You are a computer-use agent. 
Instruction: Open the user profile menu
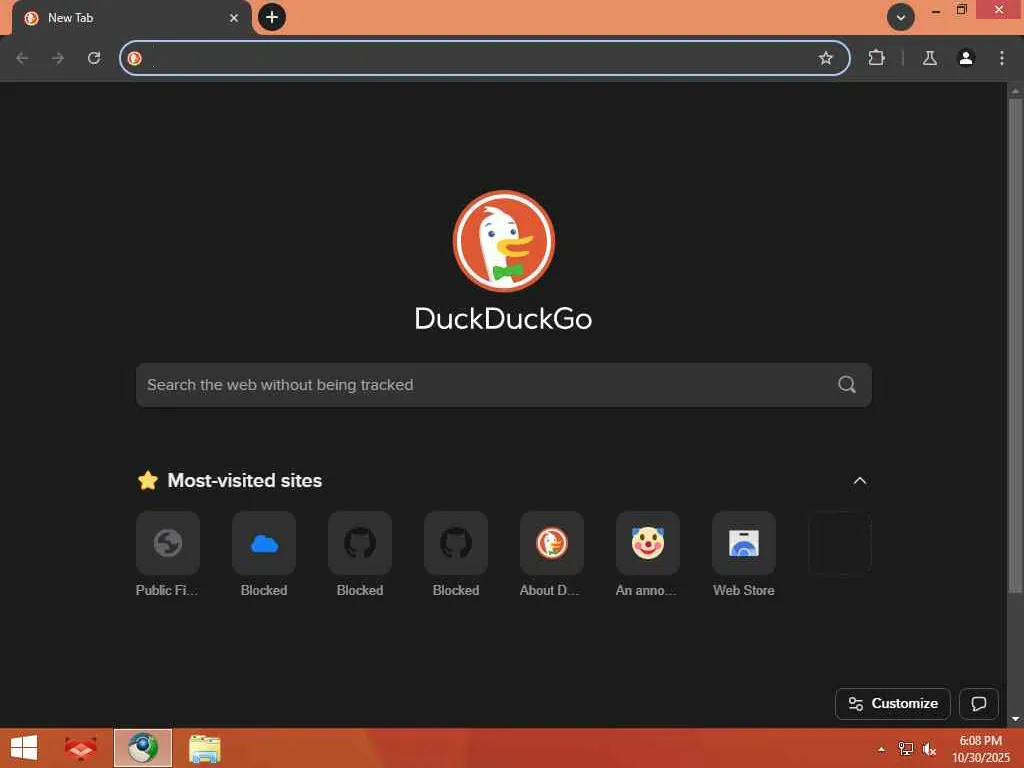coord(965,58)
